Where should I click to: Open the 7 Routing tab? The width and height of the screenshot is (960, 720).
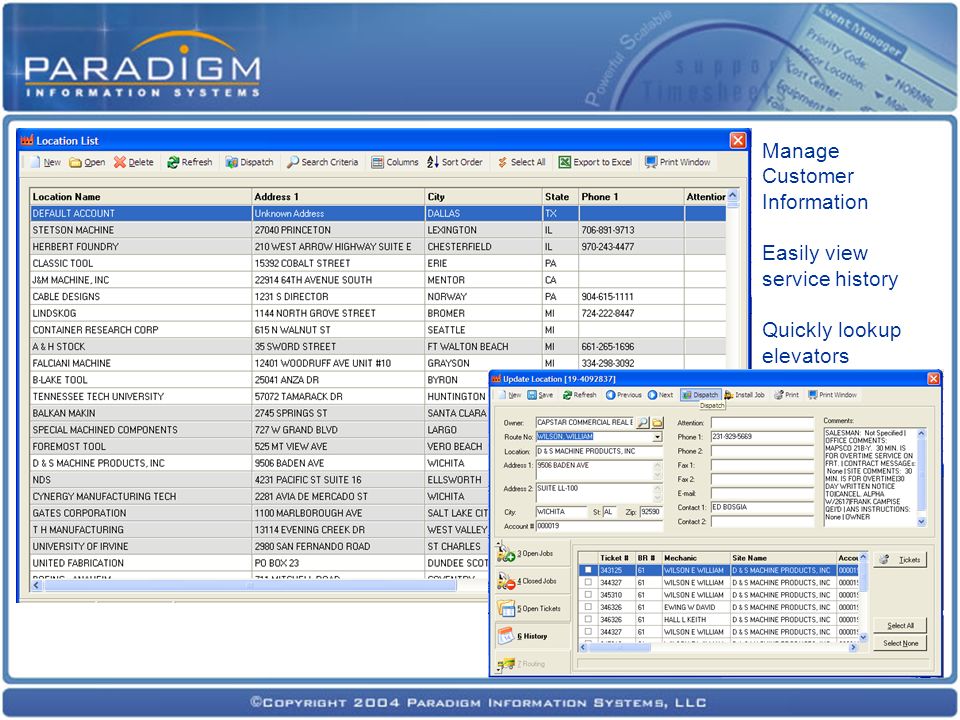[531, 664]
